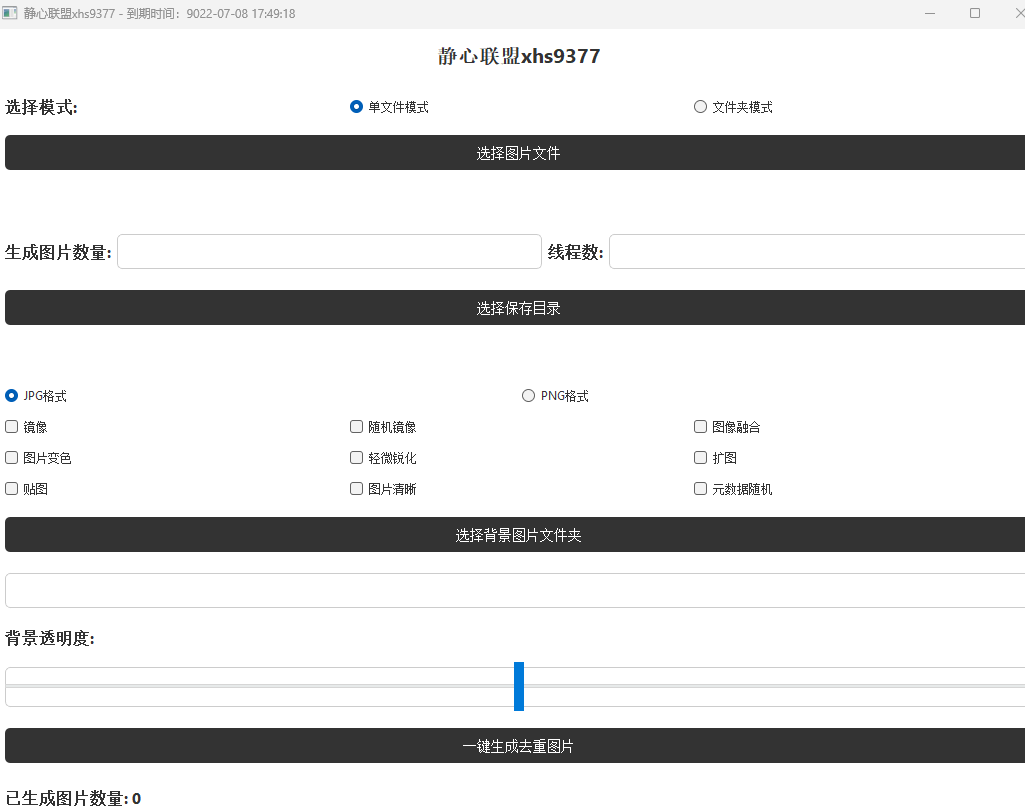Click the 线程数 input field
The height and width of the screenshot is (812, 1025).
click(x=816, y=252)
